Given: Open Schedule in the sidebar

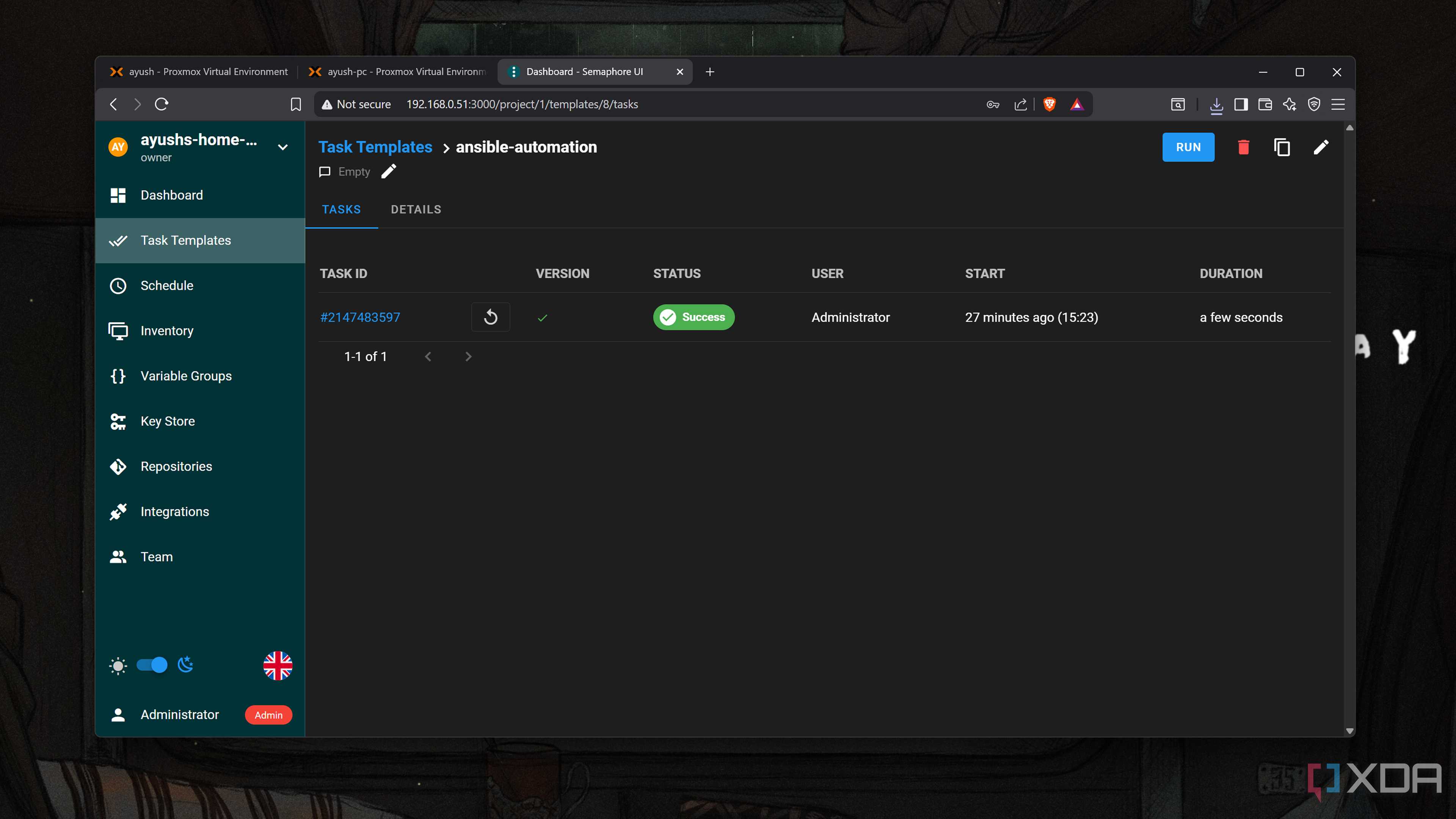Looking at the screenshot, I should pos(200,286).
